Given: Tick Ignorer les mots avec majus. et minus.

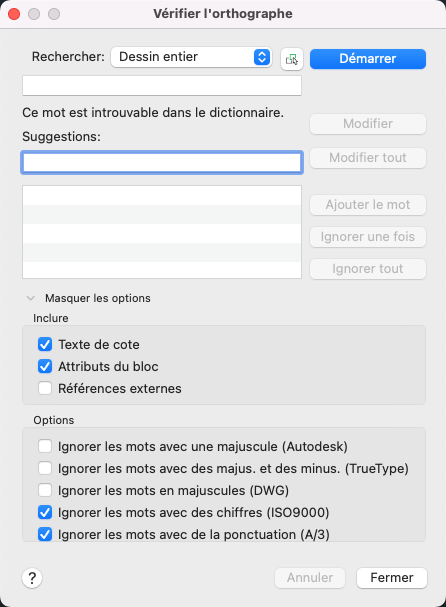Looking at the screenshot, I should click(x=45, y=468).
